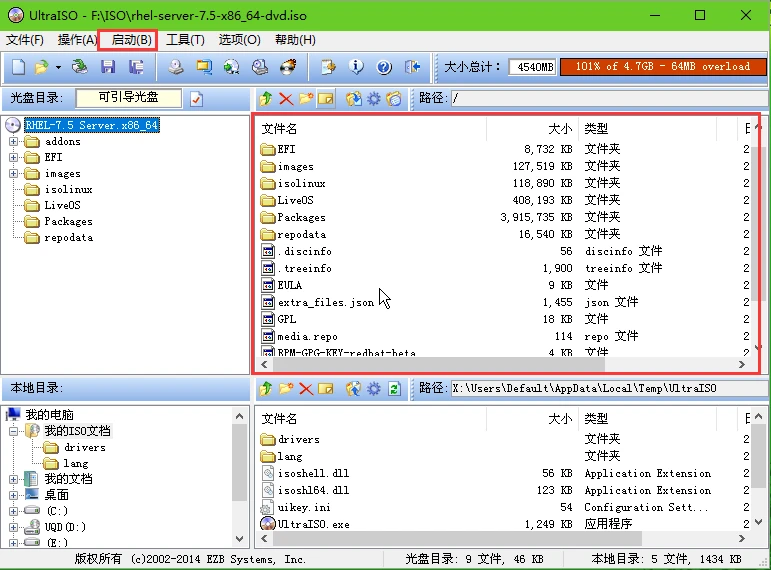
Task: Open the 启动(B) menu
Action: (131, 40)
